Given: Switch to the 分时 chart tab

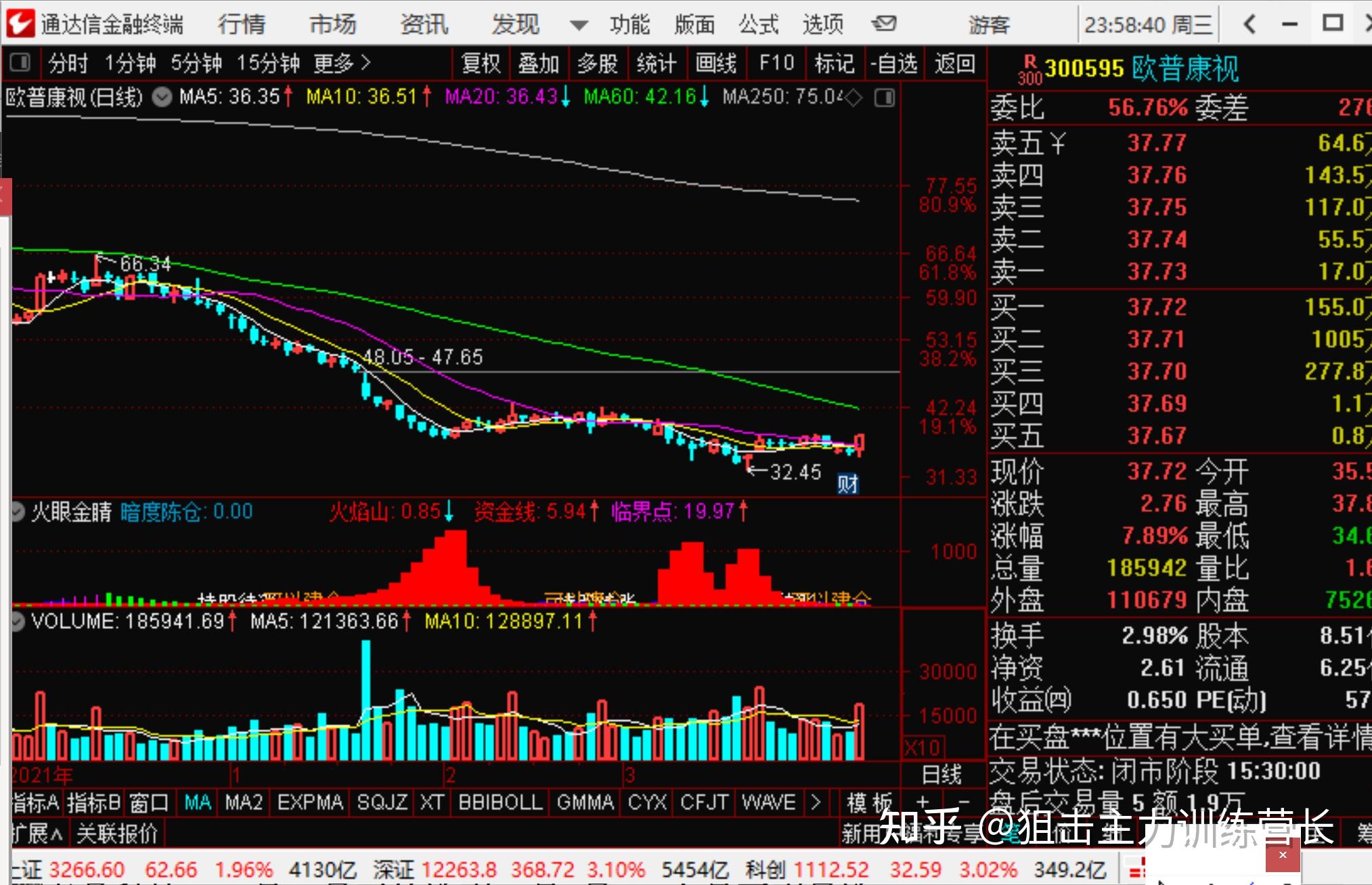Looking at the screenshot, I should (x=68, y=64).
